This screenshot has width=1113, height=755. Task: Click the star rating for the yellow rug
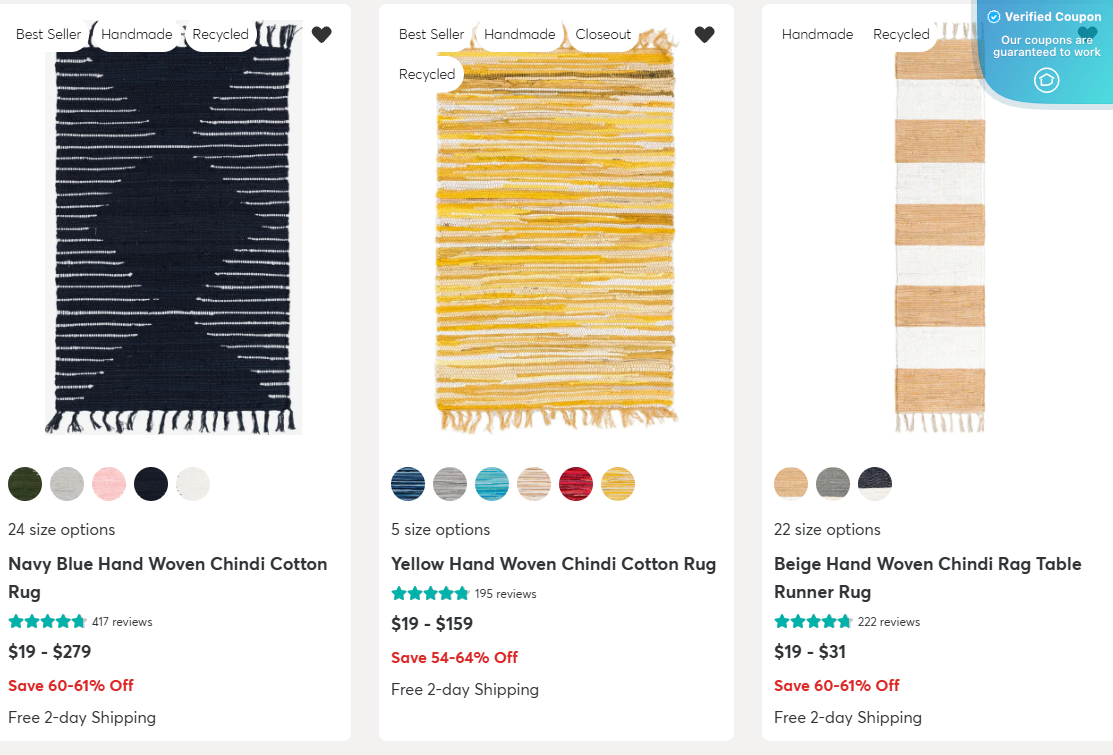point(430,593)
